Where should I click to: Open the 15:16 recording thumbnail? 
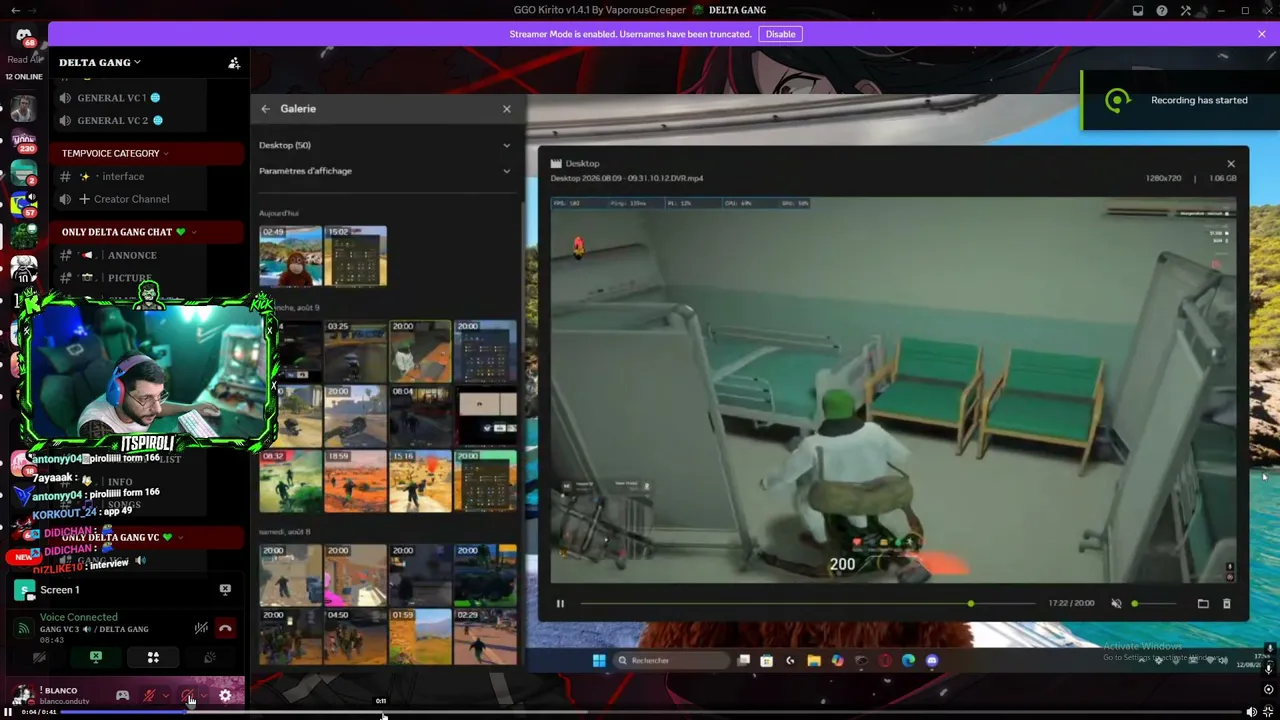pyautogui.click(x=420, y=481)
